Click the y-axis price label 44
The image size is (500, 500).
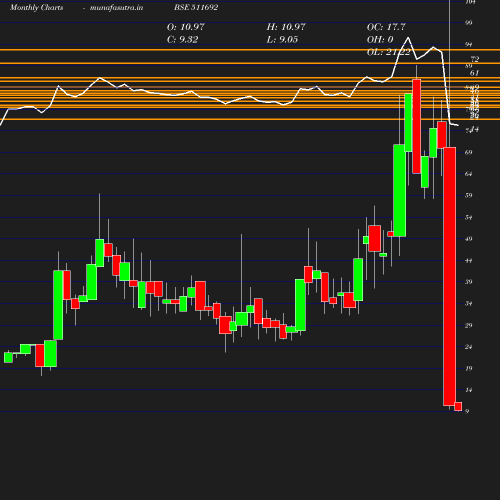(x=468, y=260)
